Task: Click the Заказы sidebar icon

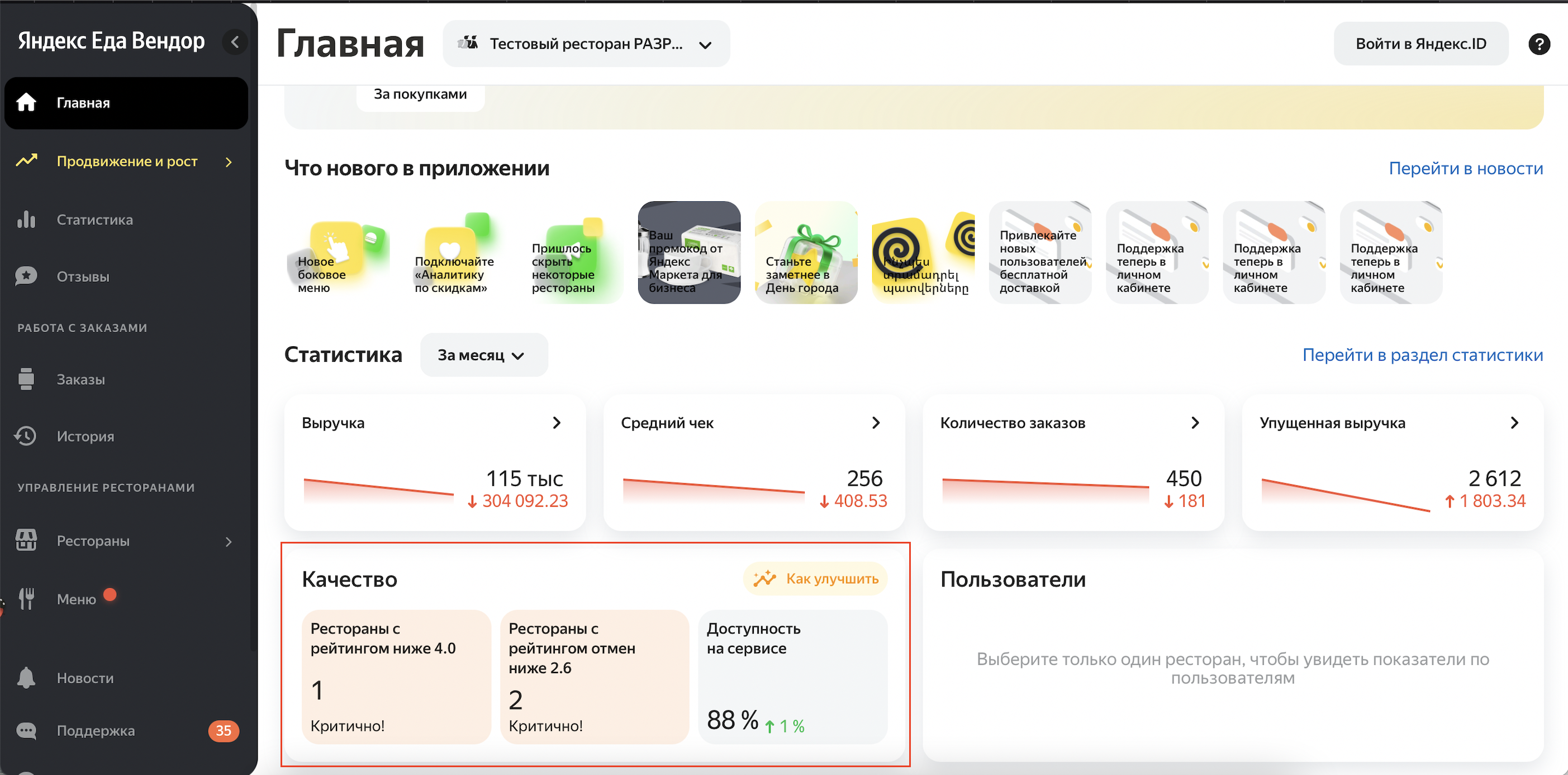Action: coord(26,379)
